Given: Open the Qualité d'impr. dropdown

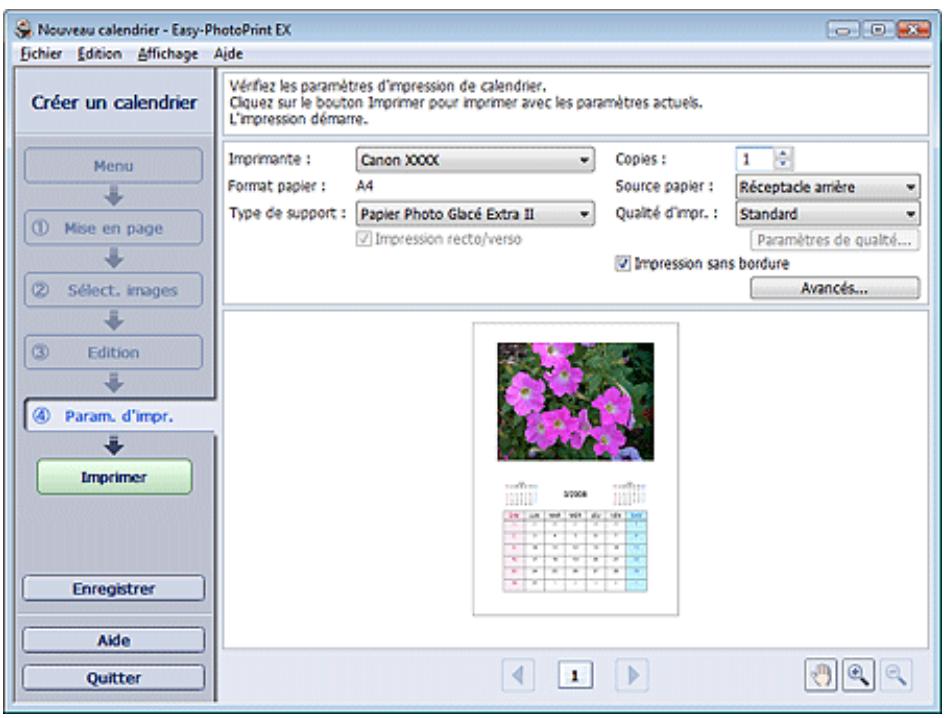Looking at the screenshot, I should tap(827, 213).
